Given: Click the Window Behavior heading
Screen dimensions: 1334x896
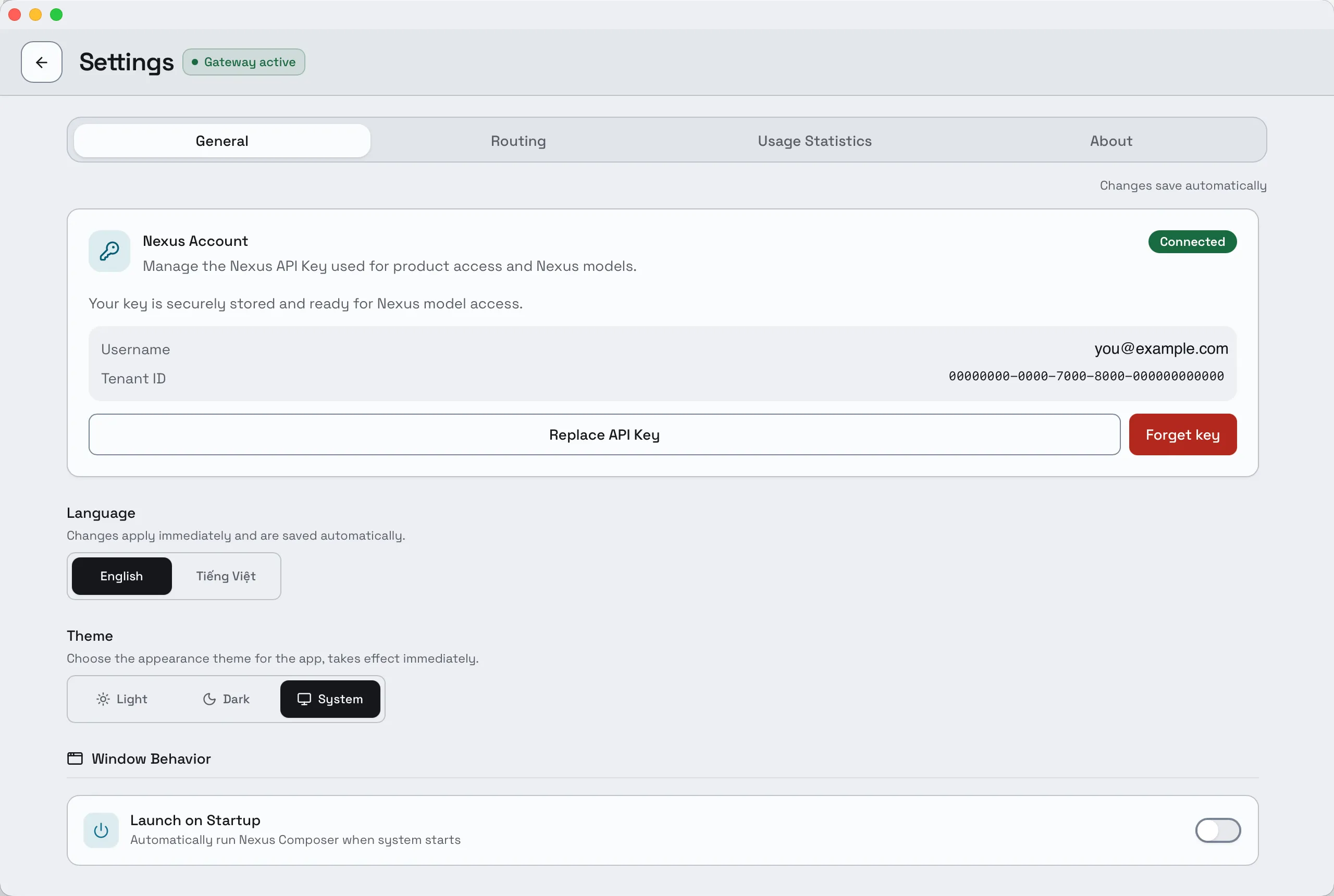Looking at the screenshot, I should click(151, 758).
